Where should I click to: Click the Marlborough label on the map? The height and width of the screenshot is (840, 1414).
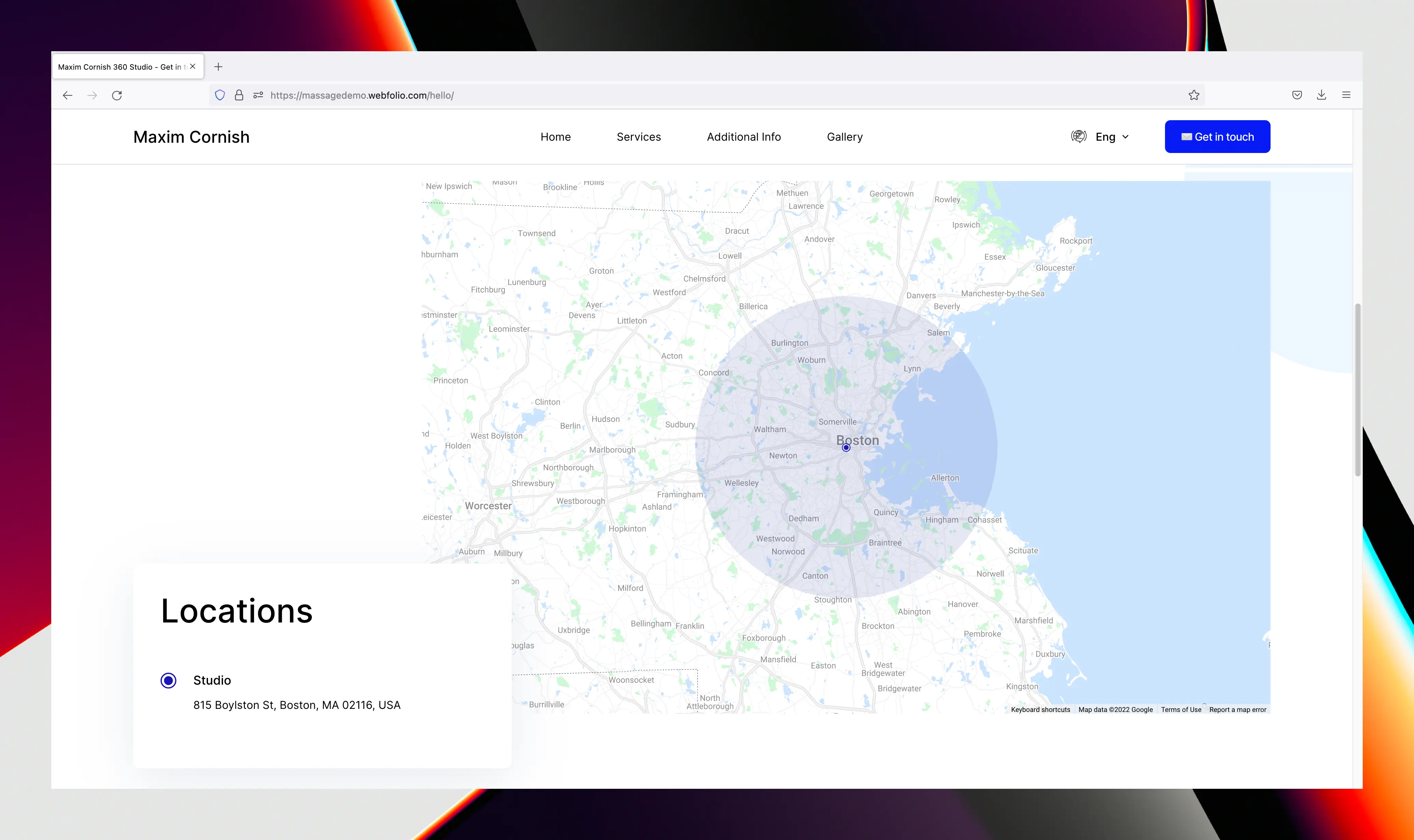coord(612,450)
